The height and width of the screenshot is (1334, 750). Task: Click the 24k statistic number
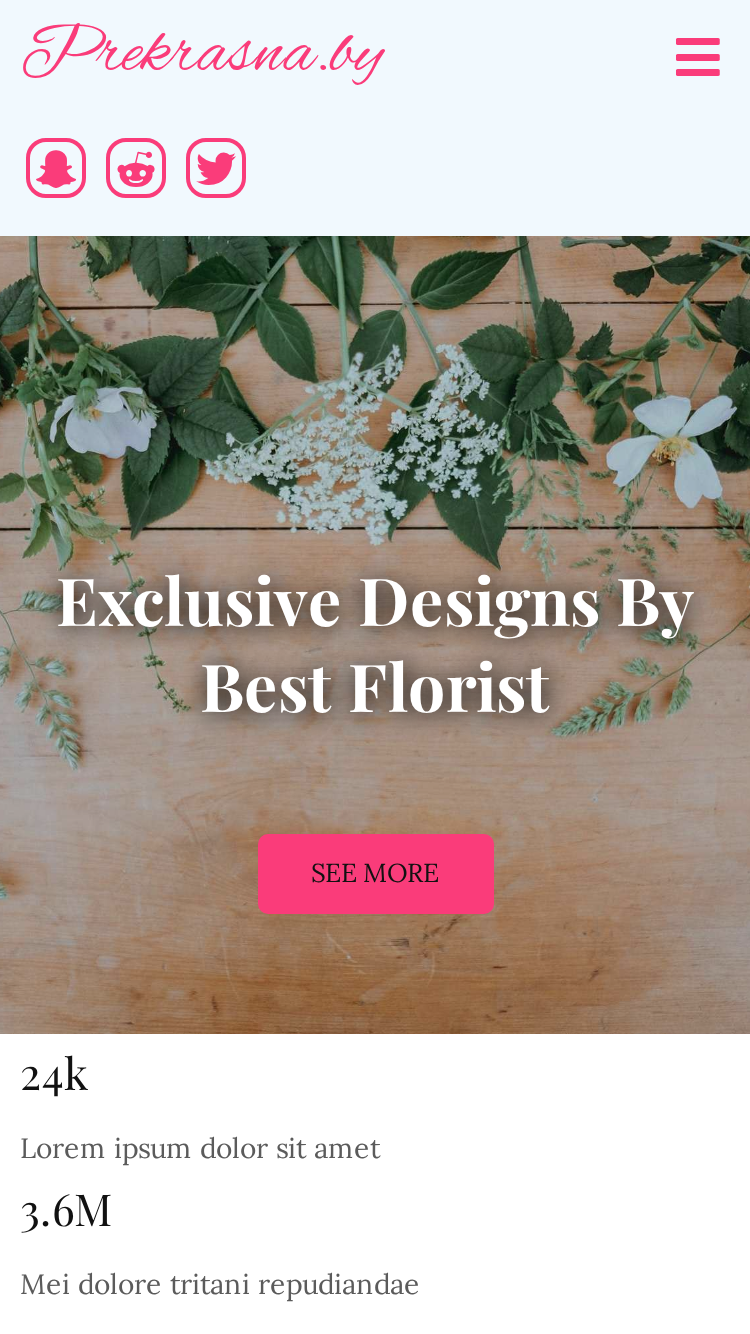(54, 1075)
